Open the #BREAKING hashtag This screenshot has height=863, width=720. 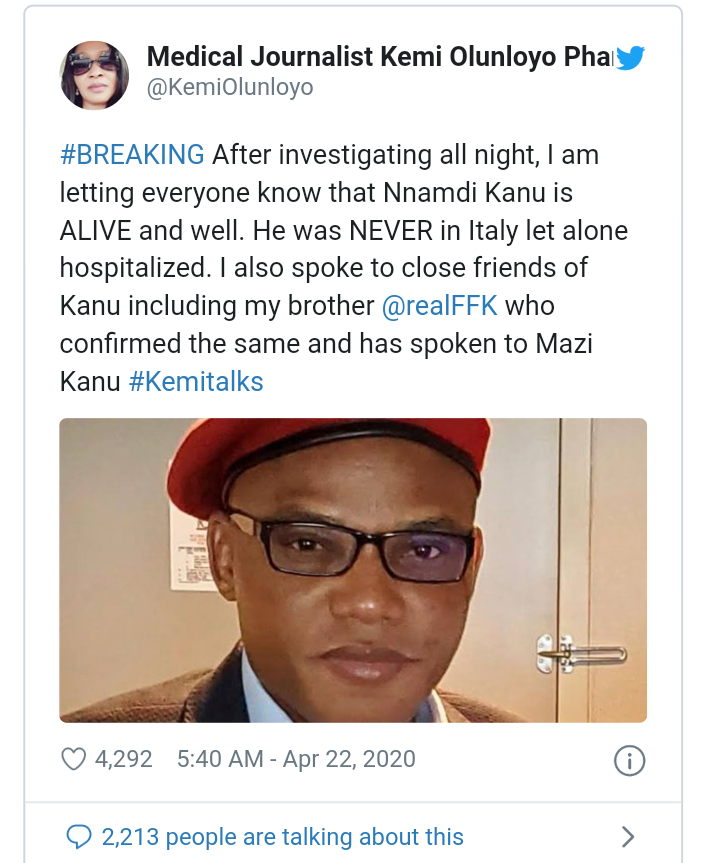pyautogui.click(x=132, y=155)
